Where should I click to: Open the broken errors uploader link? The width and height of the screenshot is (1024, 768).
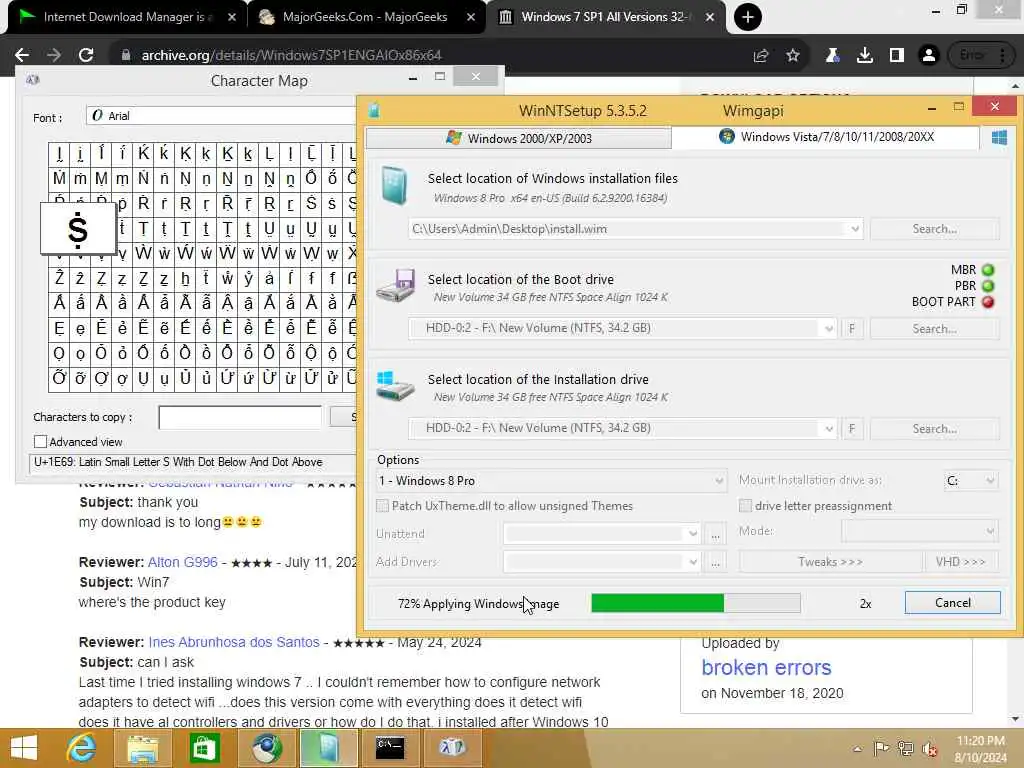coord(766,667)
